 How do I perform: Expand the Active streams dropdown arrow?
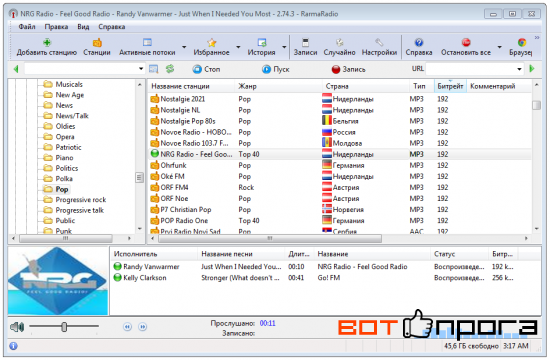click(184, 47)
